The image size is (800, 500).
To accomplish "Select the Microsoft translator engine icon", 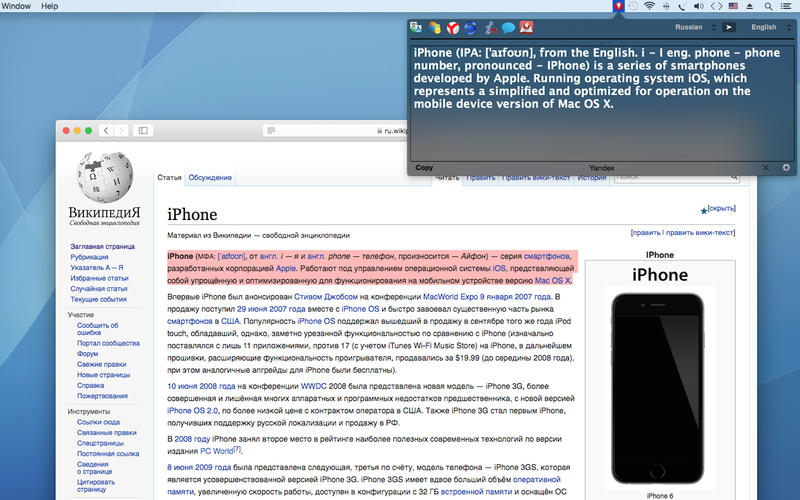I will click(434, 27).
